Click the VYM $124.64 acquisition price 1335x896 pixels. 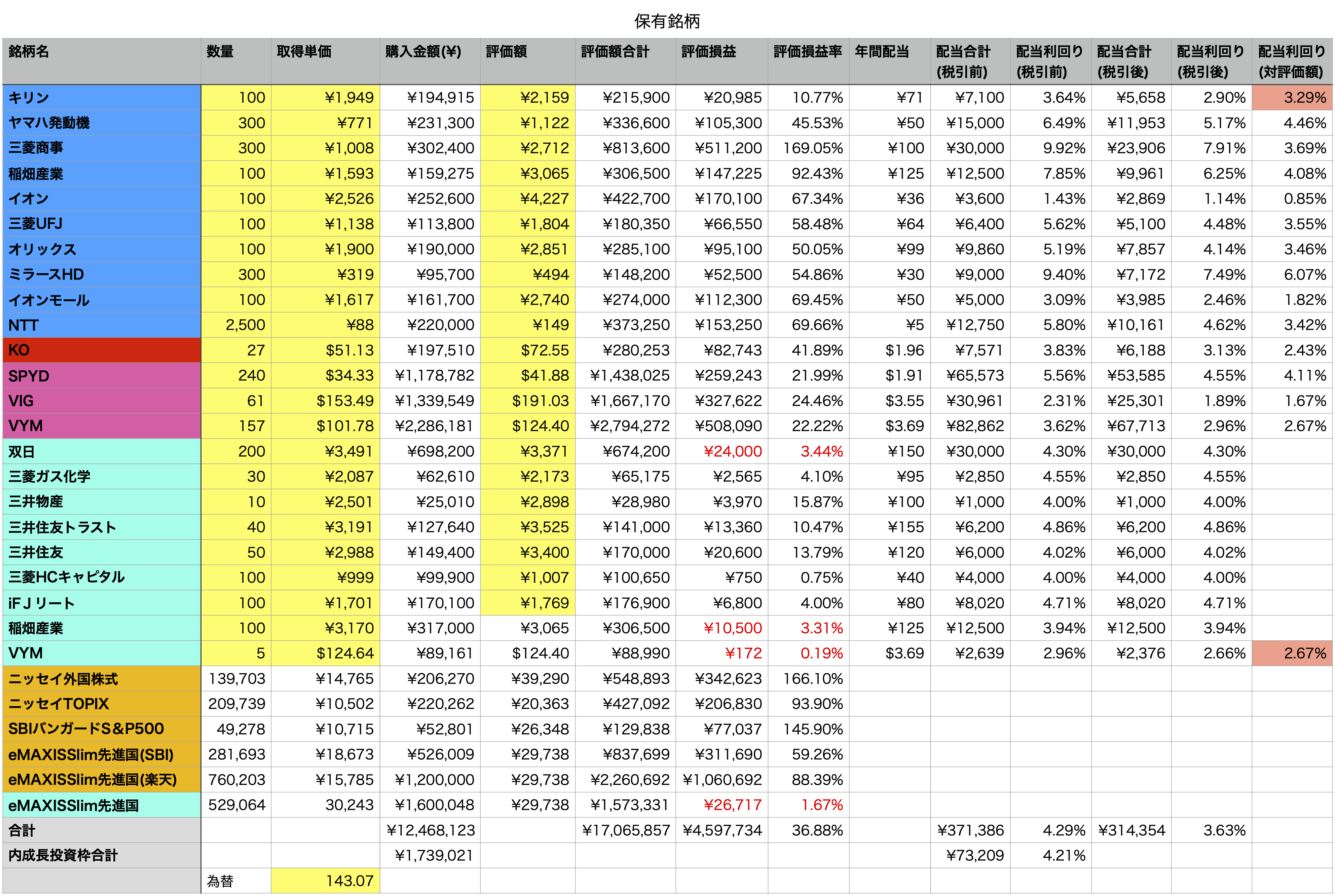click(x=325, y=653)
